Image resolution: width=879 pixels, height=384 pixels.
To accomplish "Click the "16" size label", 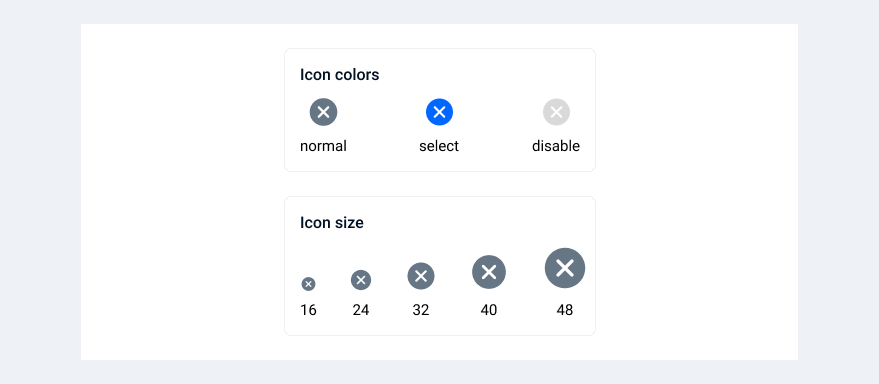I will [308, 310].
